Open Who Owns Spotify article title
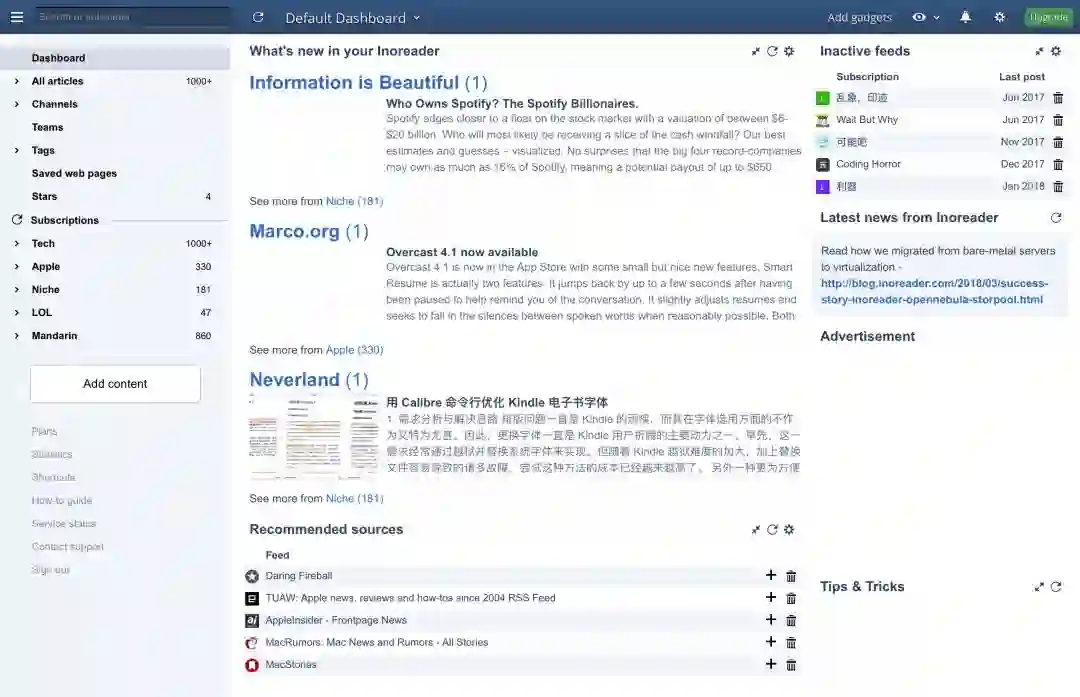Screen dimensions: 1080x697 click(x=512, y=103)
